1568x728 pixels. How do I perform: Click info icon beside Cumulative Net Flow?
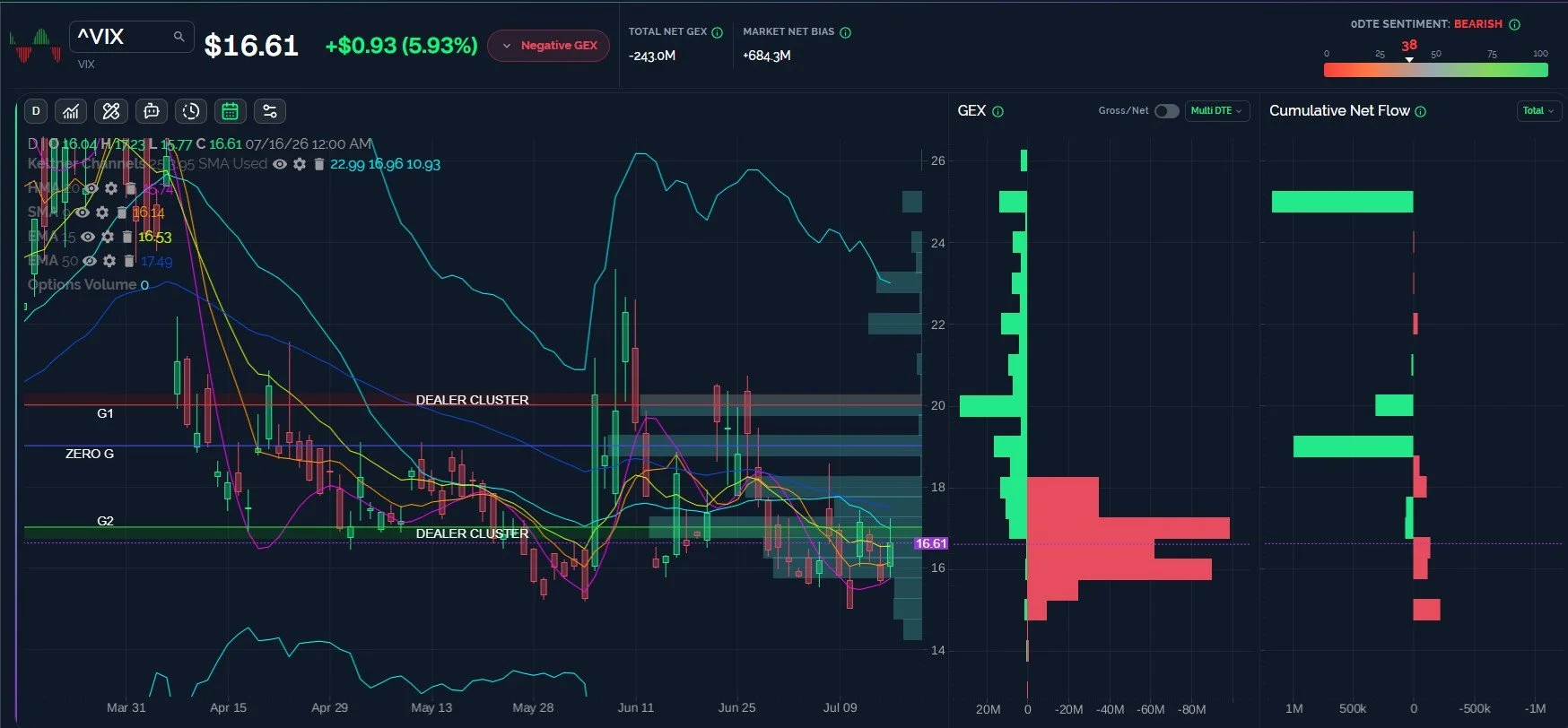point(1420,111)
